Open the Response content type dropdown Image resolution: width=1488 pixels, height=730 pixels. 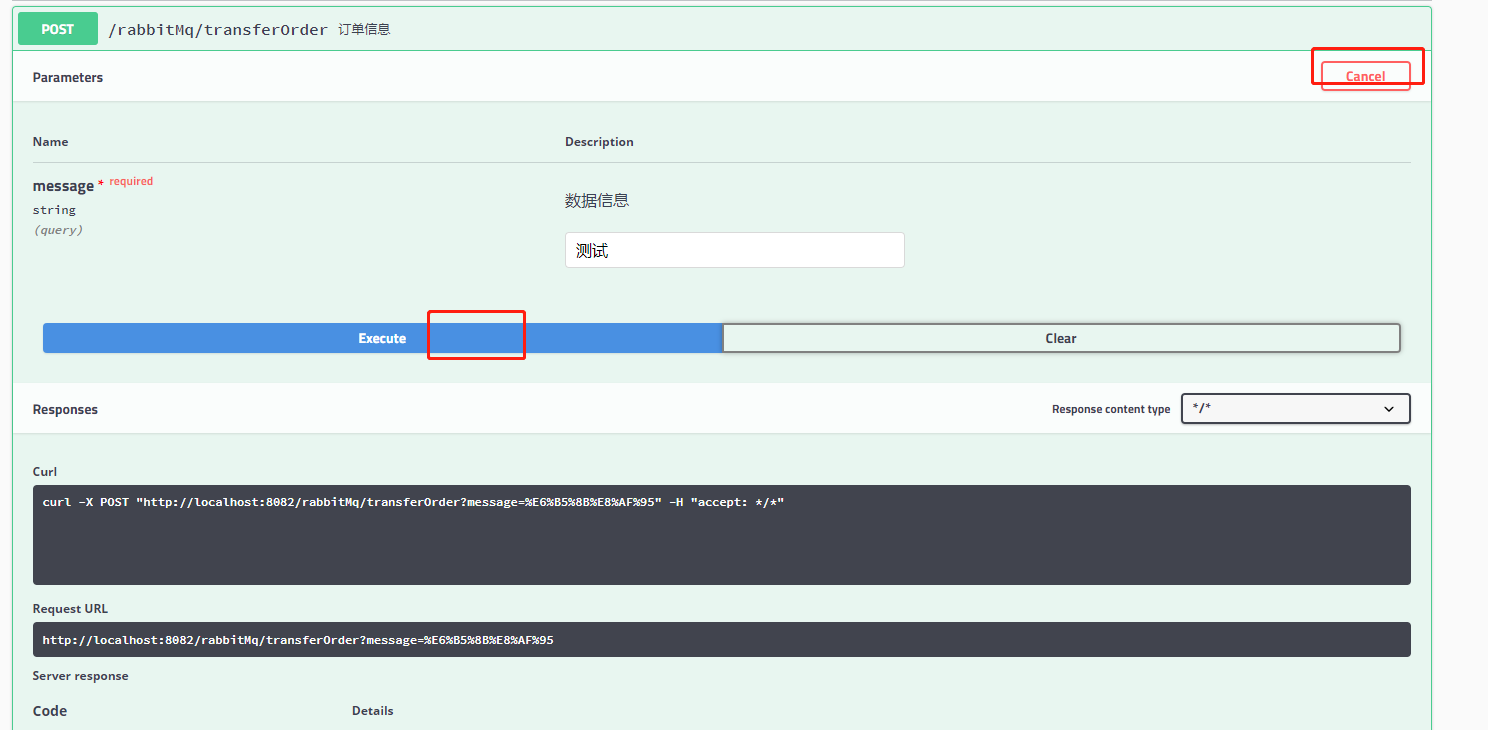click(x=1295, y=409)
